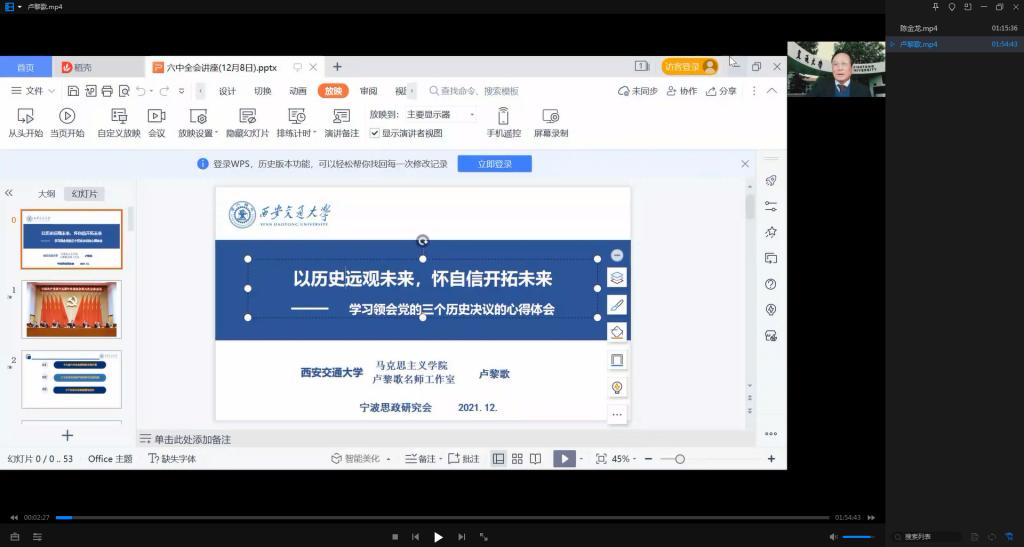Click the 会议 meeting icon

(156, 116)
